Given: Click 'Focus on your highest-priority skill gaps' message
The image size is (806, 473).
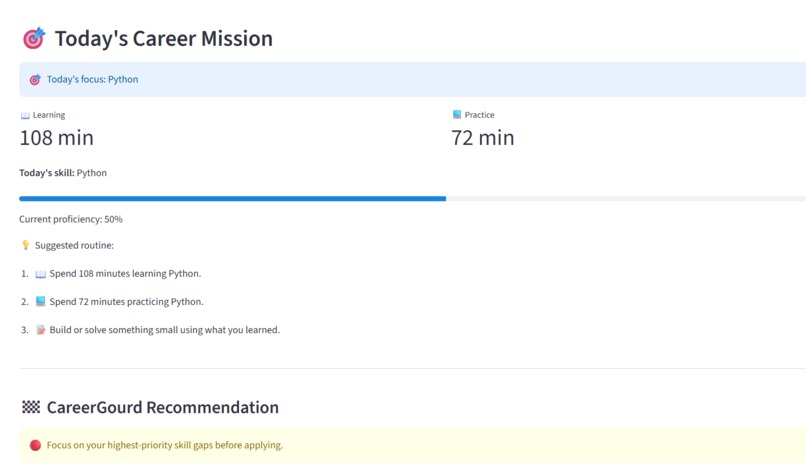Looking at the screenshot, I should pyautogui.click(x=165, y=445).
